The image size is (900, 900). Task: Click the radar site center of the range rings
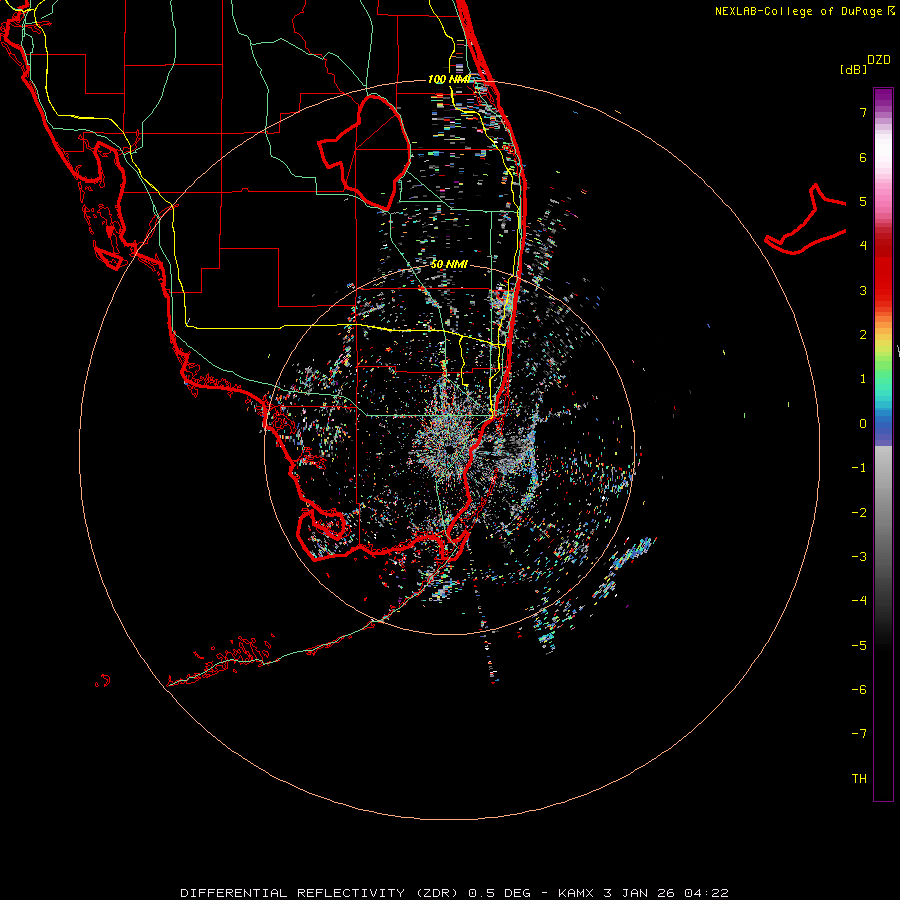point(450,449)
